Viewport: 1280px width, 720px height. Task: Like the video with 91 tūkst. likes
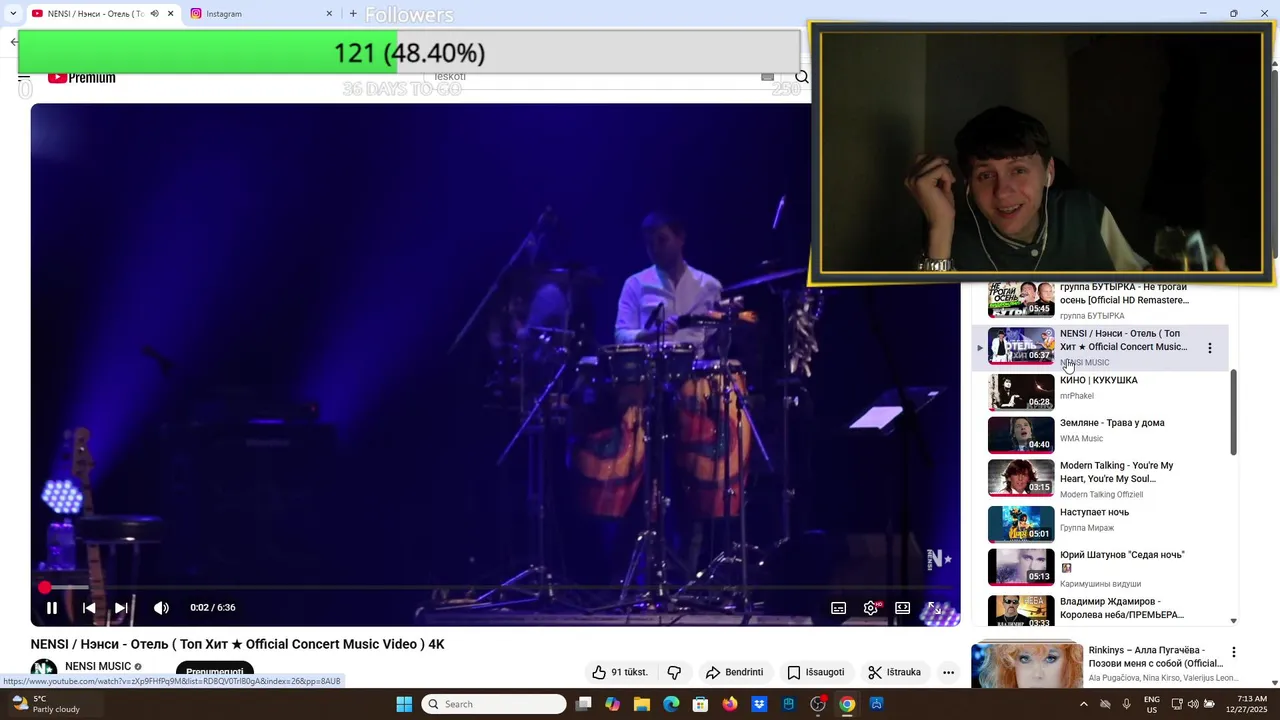(x=620, y=672)
